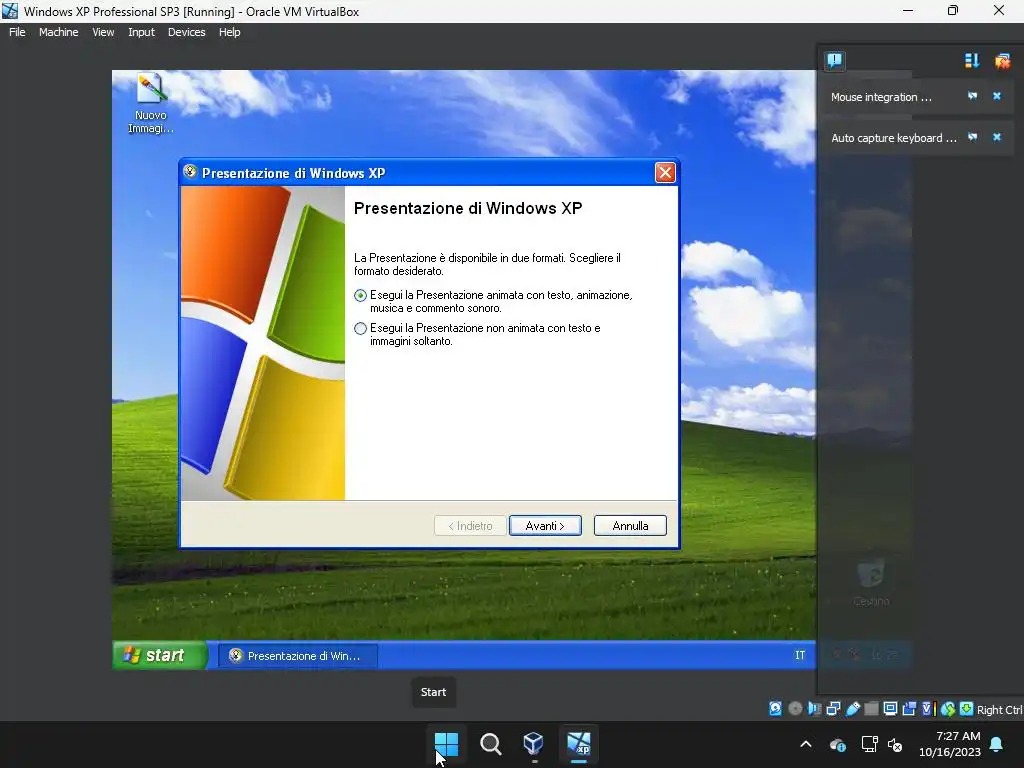The width and height of the screenshot is (1024, 768).
Task: Click the shared folders status icon
Action: coord(871,709)
